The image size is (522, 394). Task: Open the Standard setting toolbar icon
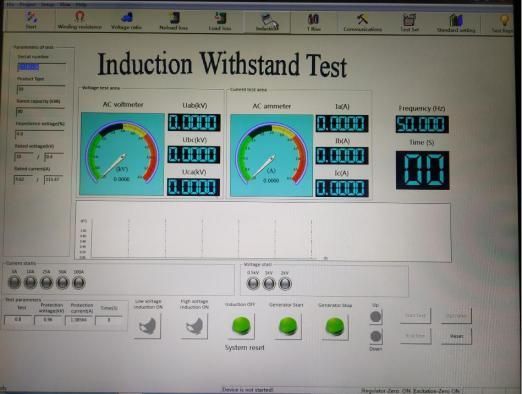[456, 23]
